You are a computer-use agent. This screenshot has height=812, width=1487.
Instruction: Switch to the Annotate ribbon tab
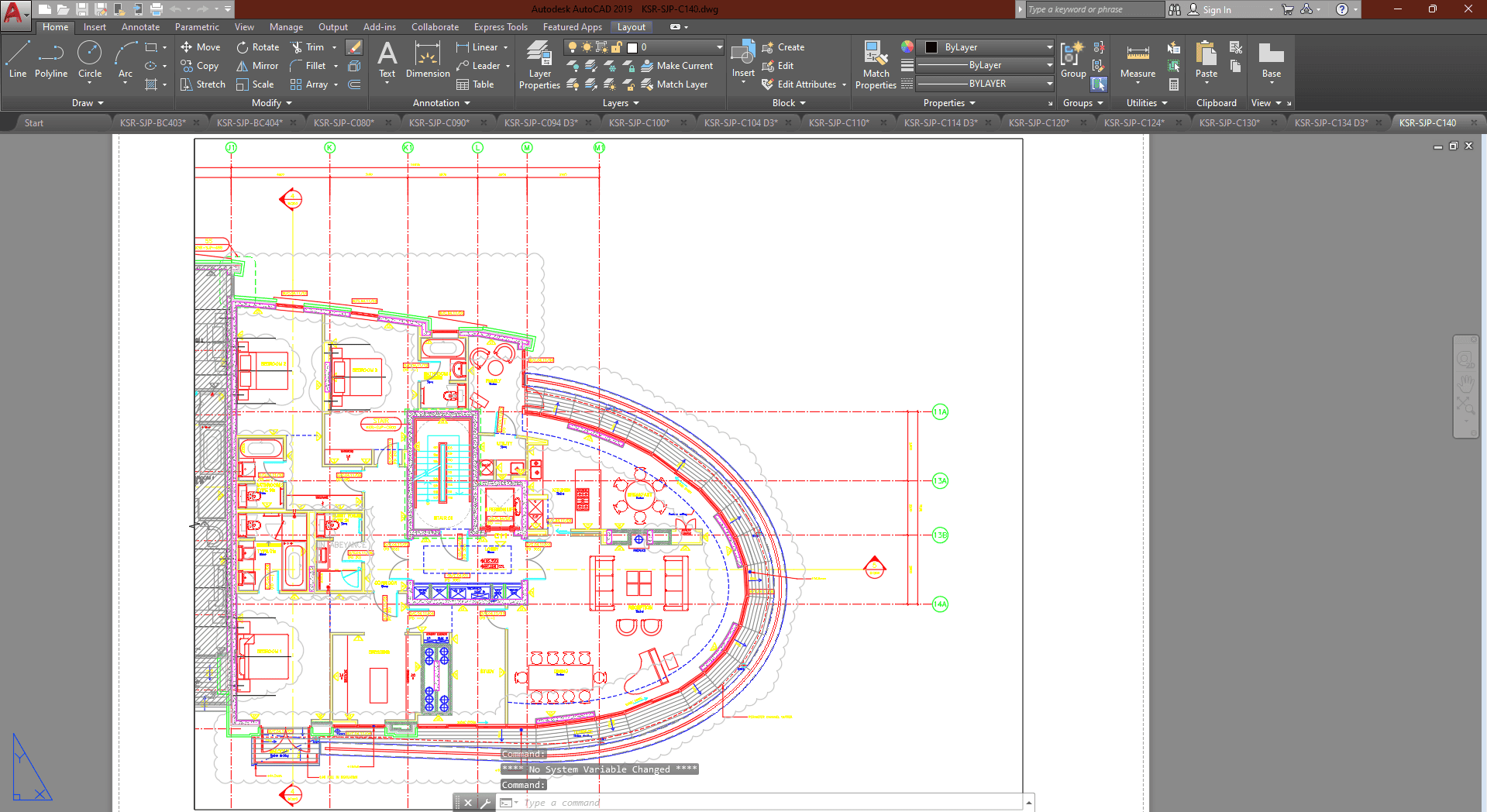coord(140,27)
